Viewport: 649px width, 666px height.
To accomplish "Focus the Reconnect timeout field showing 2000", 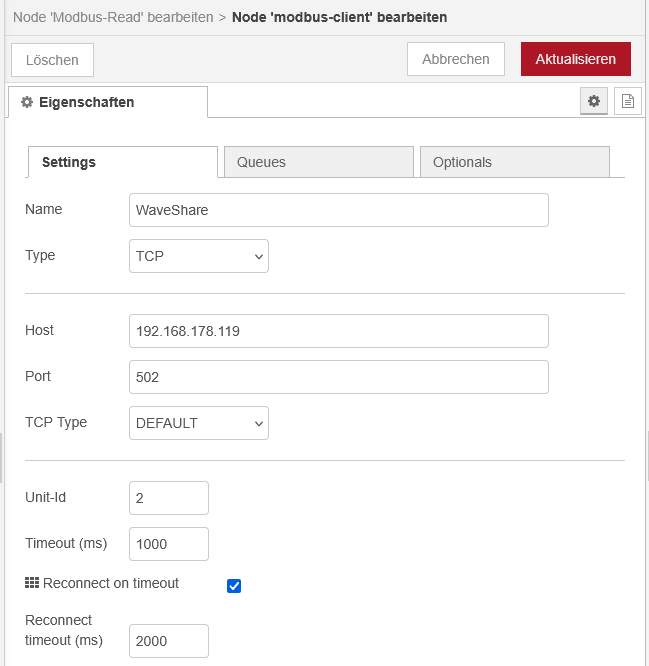I will (168, 640).
